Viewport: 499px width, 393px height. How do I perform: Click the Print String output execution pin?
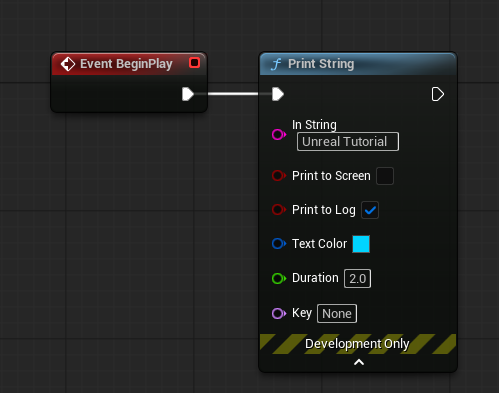click(x=438, y=94)
